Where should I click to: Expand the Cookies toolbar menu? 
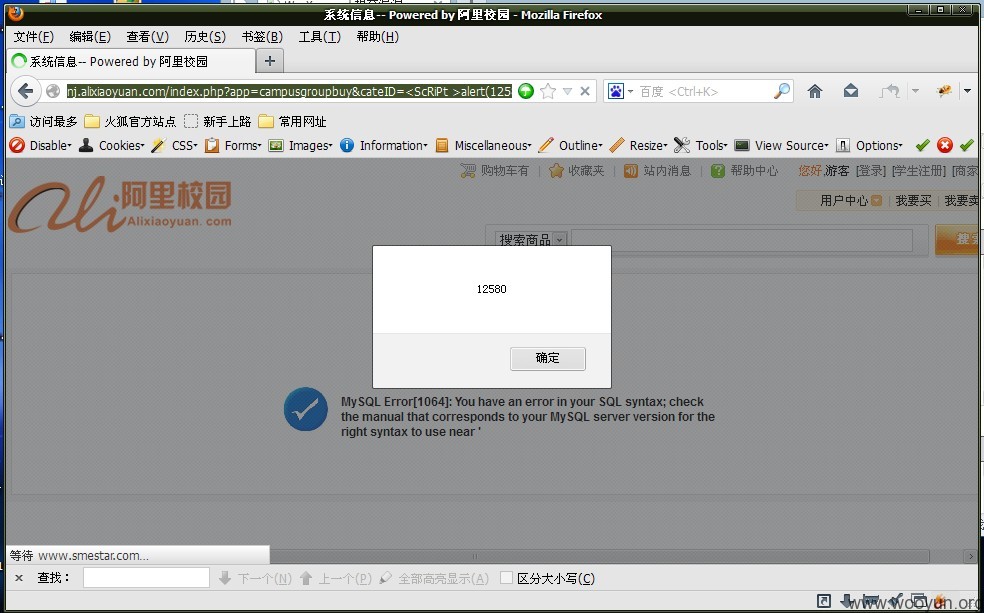112,146
